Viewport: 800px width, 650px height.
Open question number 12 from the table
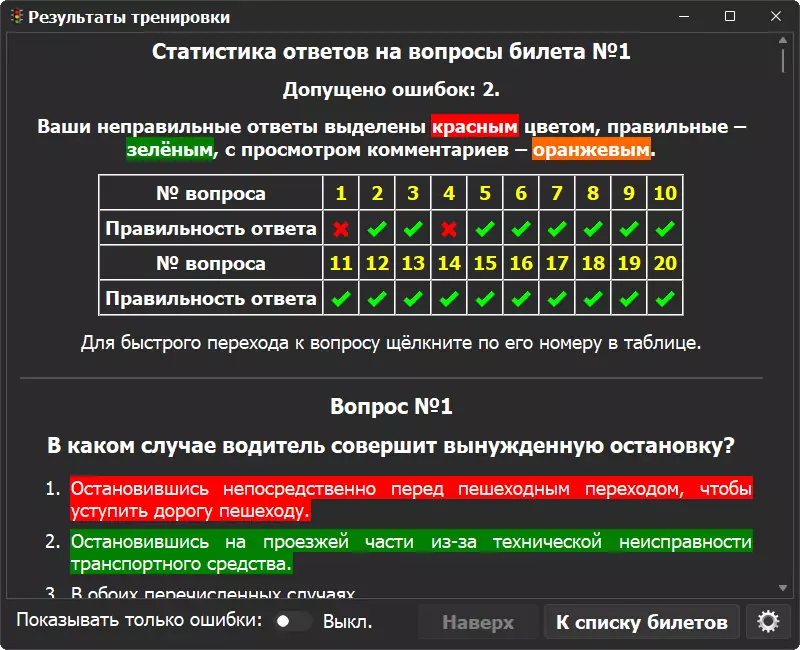click(377, 263)
